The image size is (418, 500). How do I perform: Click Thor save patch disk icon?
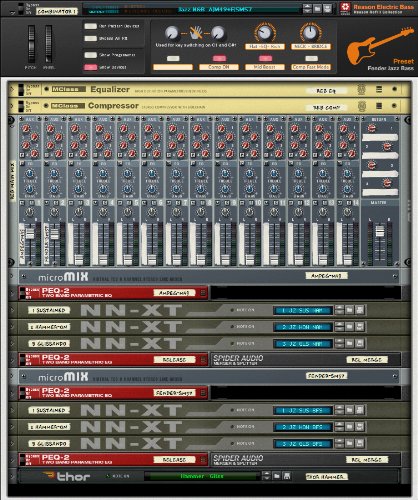287,476
